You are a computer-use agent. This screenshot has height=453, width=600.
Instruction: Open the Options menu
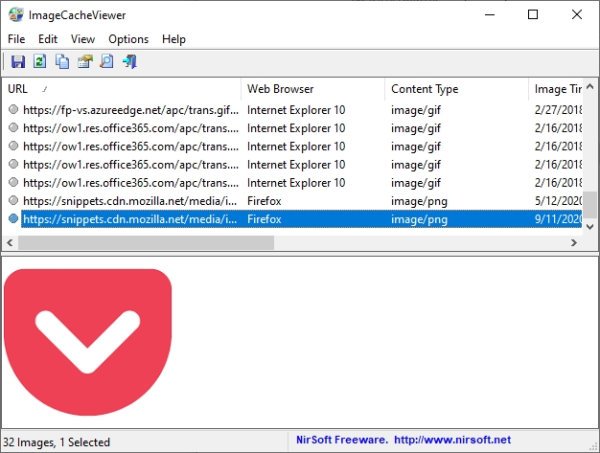point(128,39)
